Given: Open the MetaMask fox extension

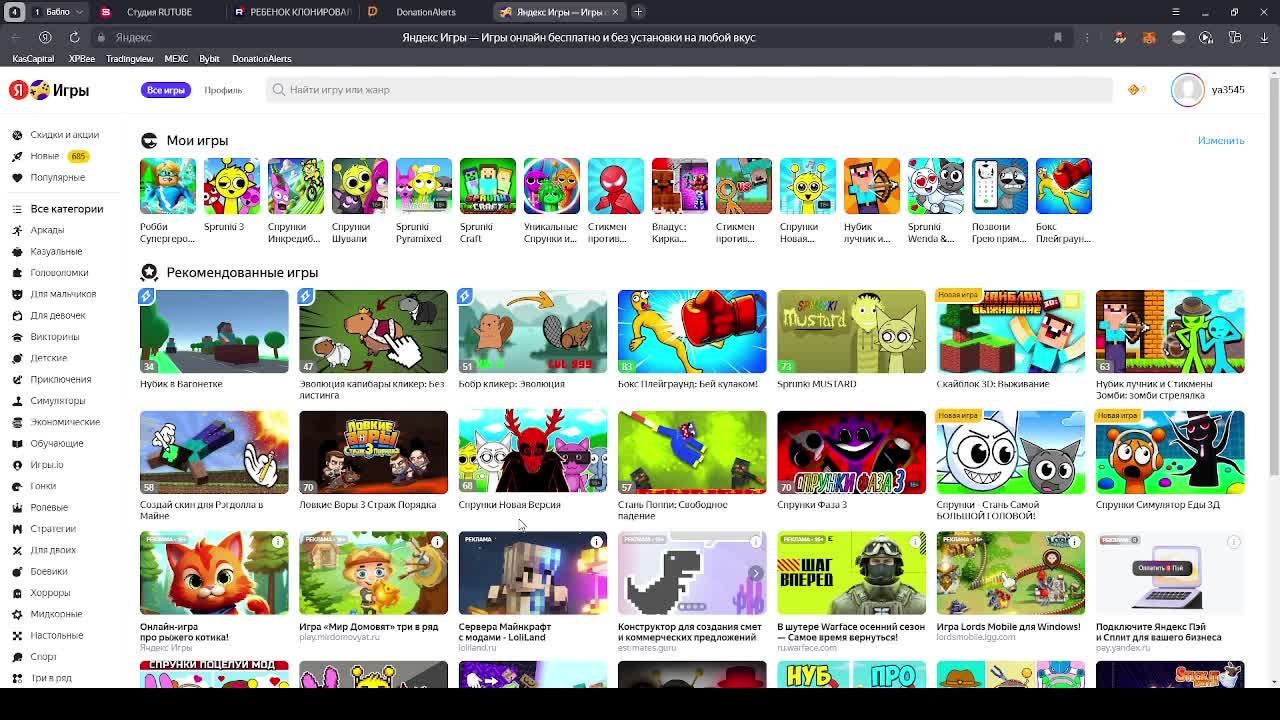Looking at the screenshot, I should pyautogui.click(x=1149, y=37).
